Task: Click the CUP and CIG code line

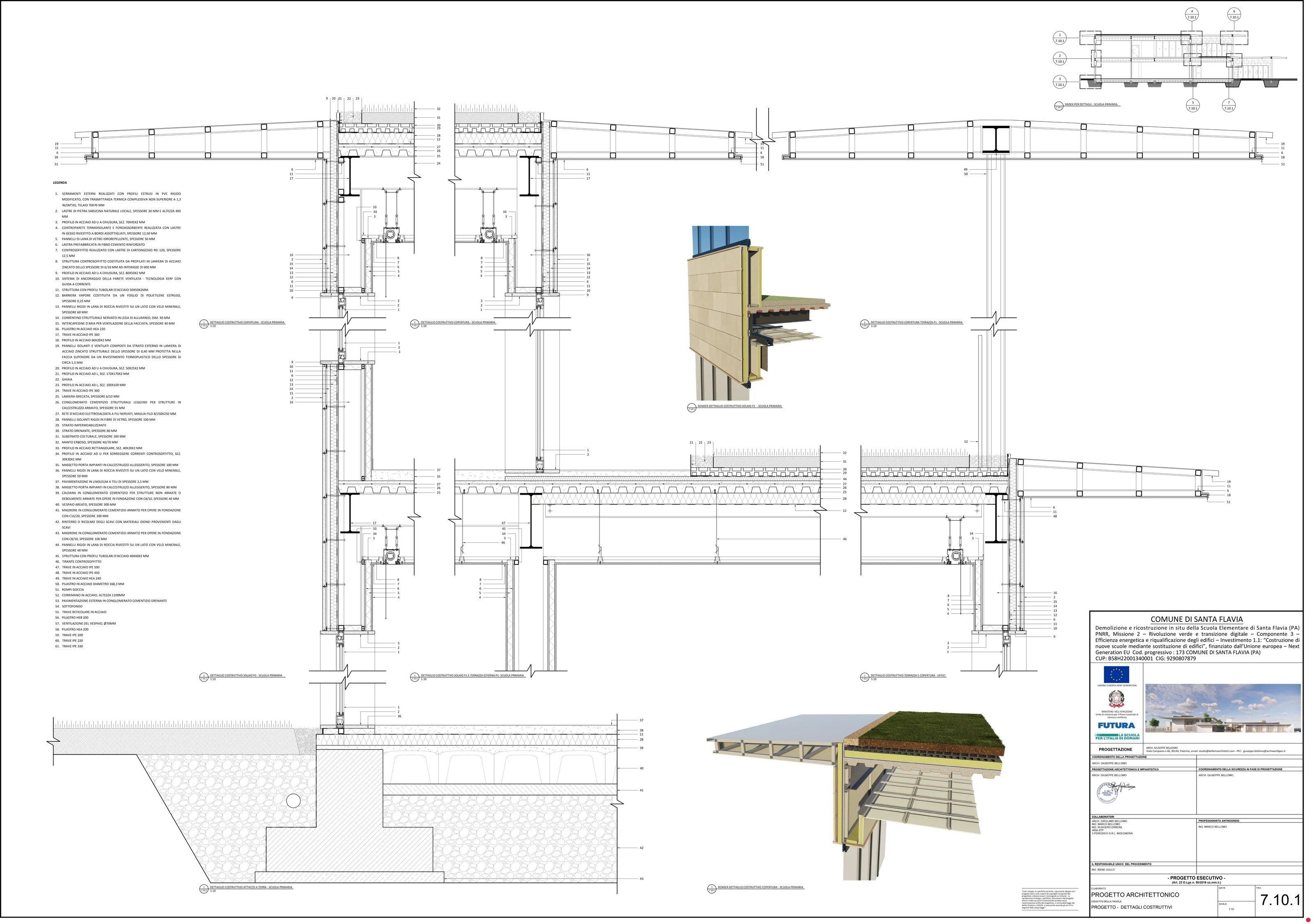Action: tap(1146, 658)
